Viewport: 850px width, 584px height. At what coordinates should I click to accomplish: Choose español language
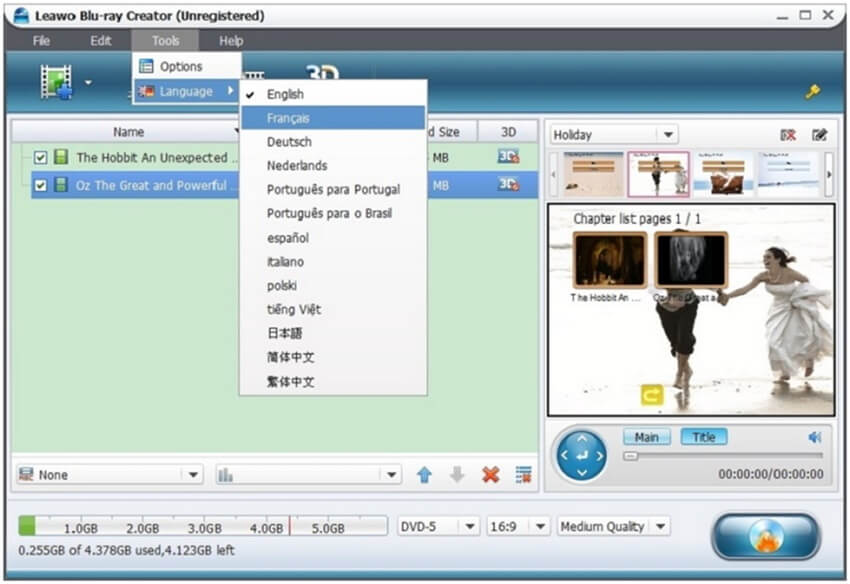pyautogui.click(x=333, y=238)
